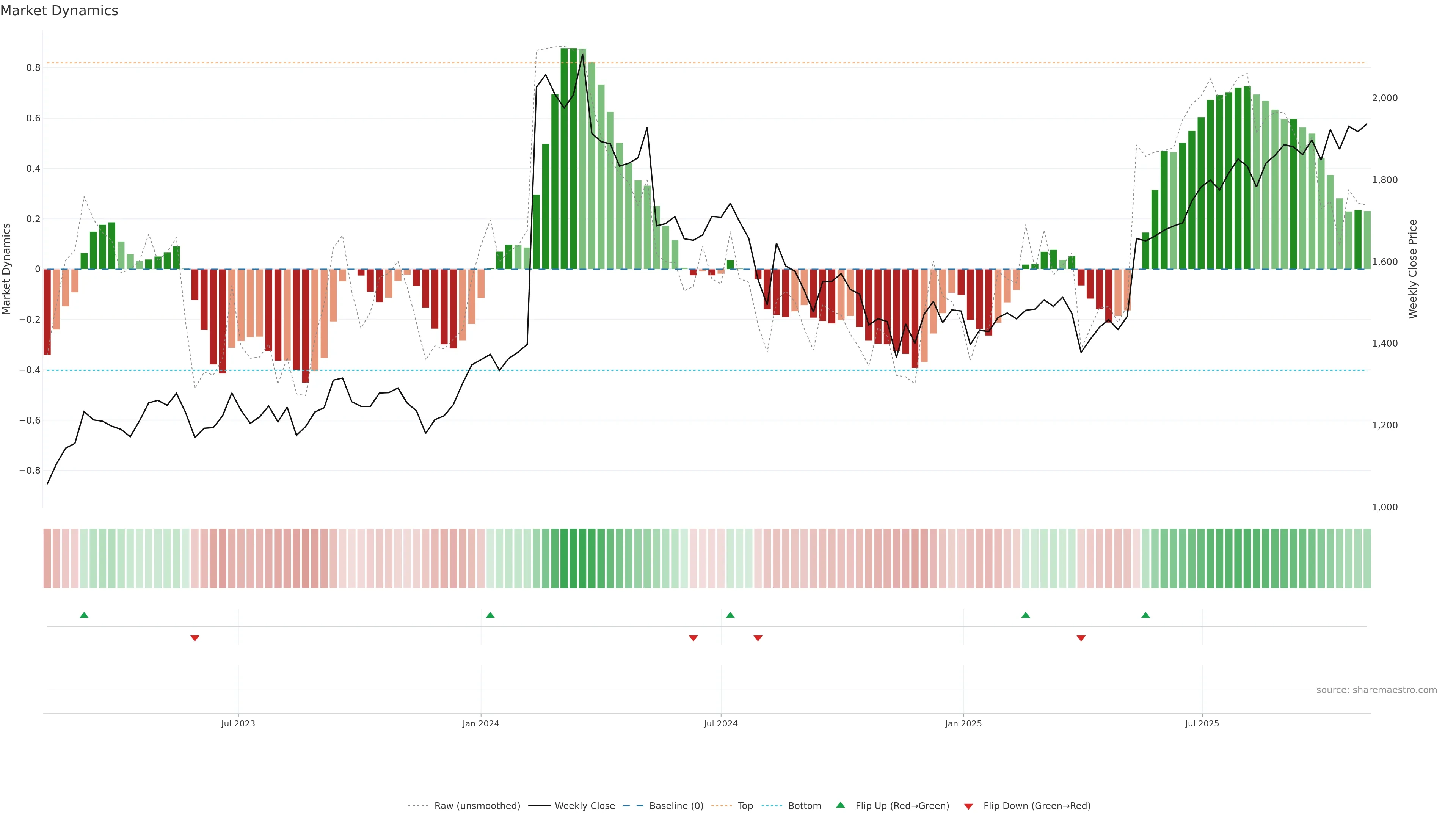
Task: Click the Market Dynamics chart title
Action: [x=60, y=11]
